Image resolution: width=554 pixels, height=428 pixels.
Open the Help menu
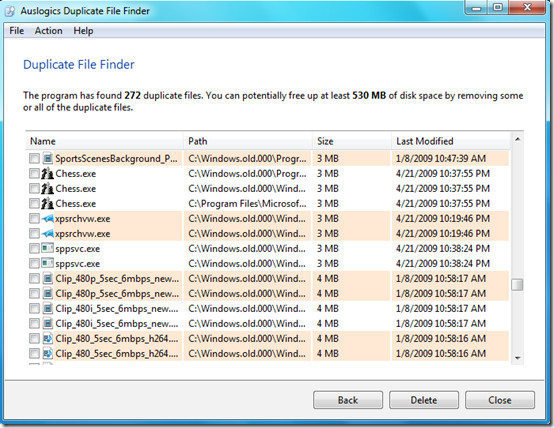point(83,31)
